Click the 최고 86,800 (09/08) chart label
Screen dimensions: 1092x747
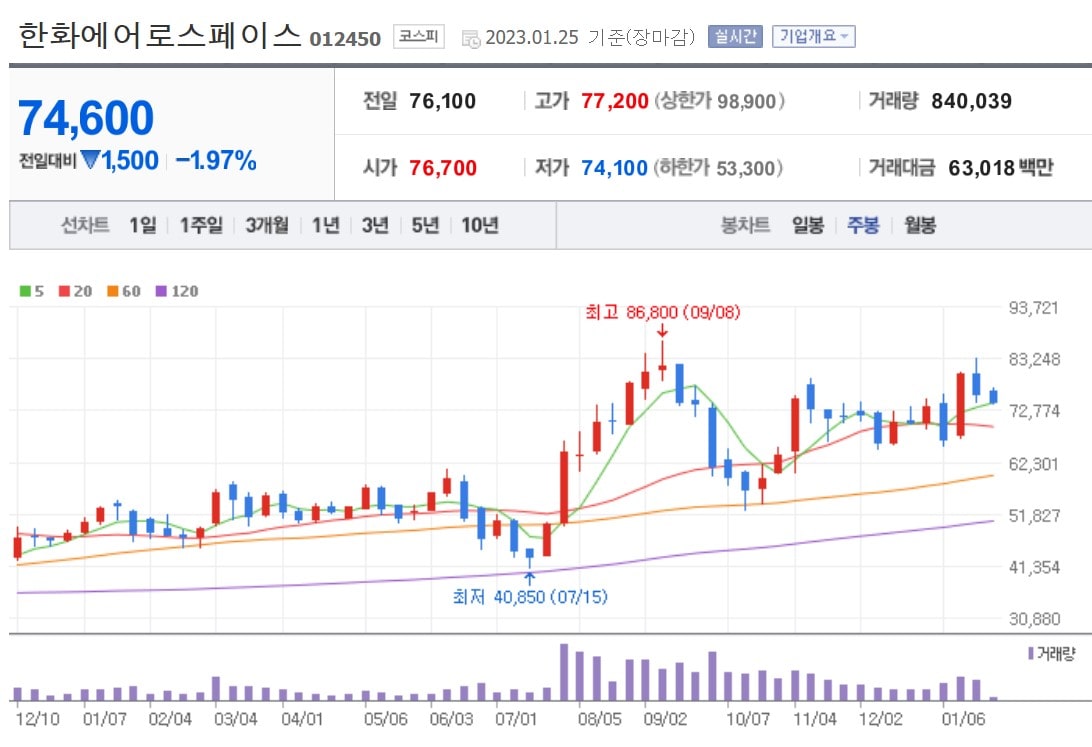(662, 312)
